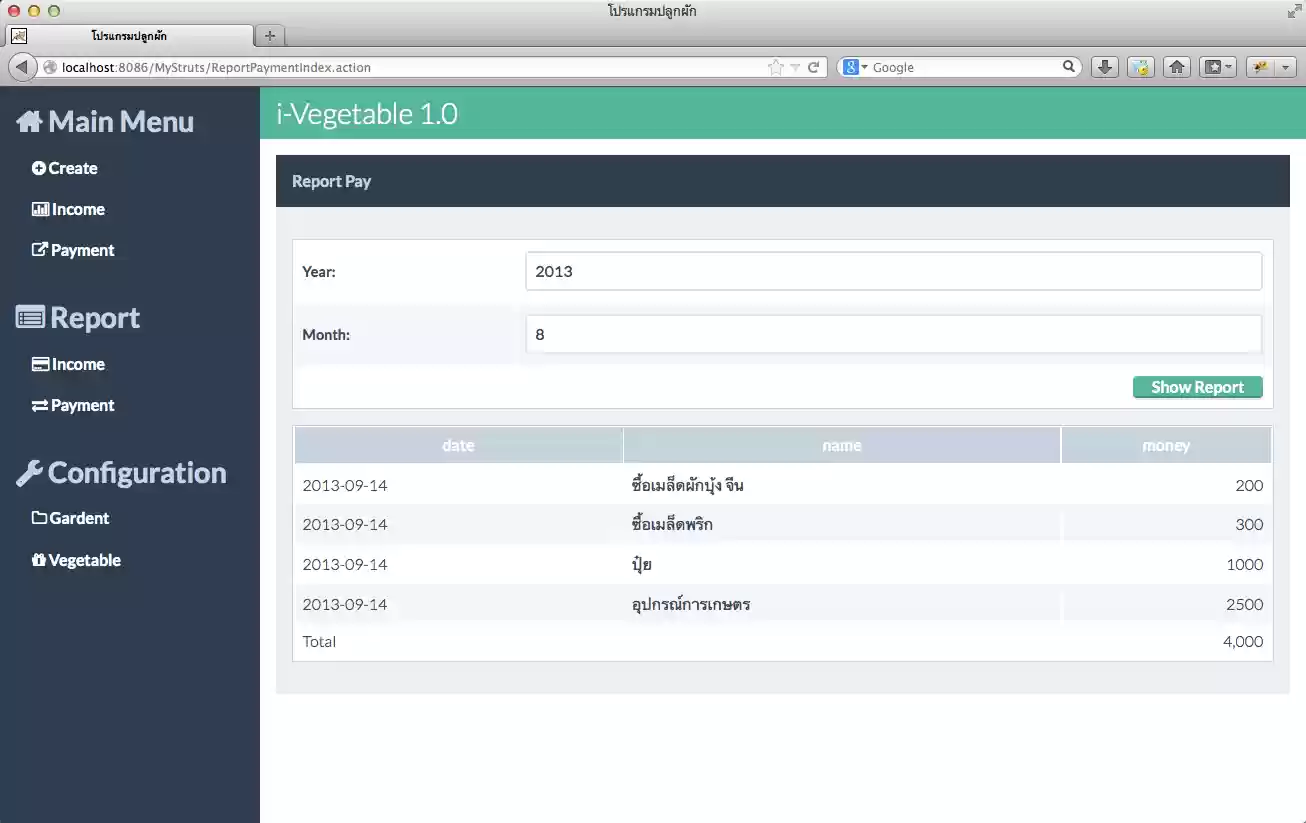Click the folder icon next to Gardent
Screen dimensions: 1306x823
tap(40, 518)
